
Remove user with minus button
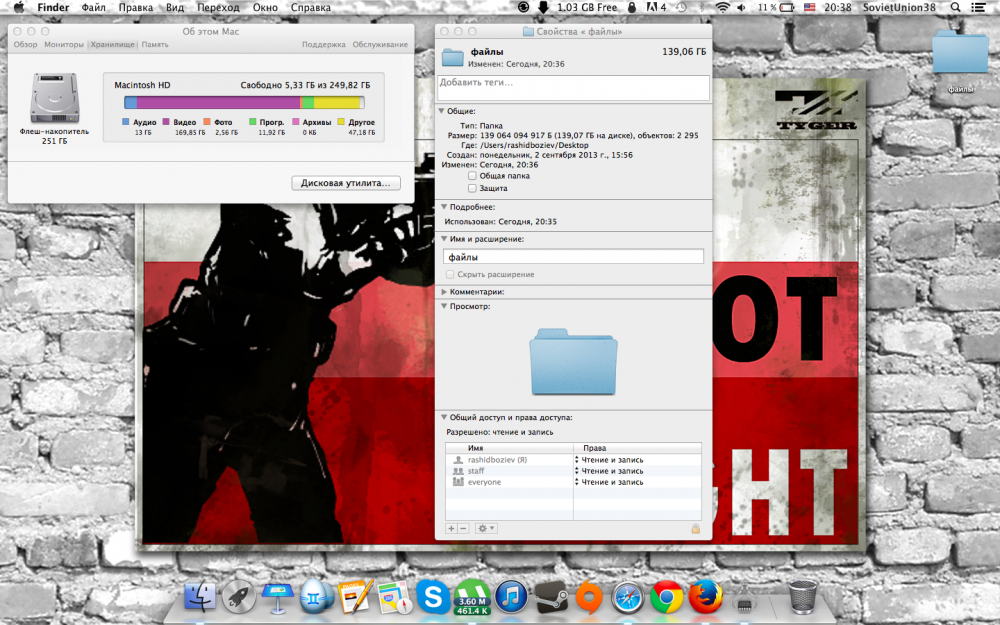(x=464, y=529)
